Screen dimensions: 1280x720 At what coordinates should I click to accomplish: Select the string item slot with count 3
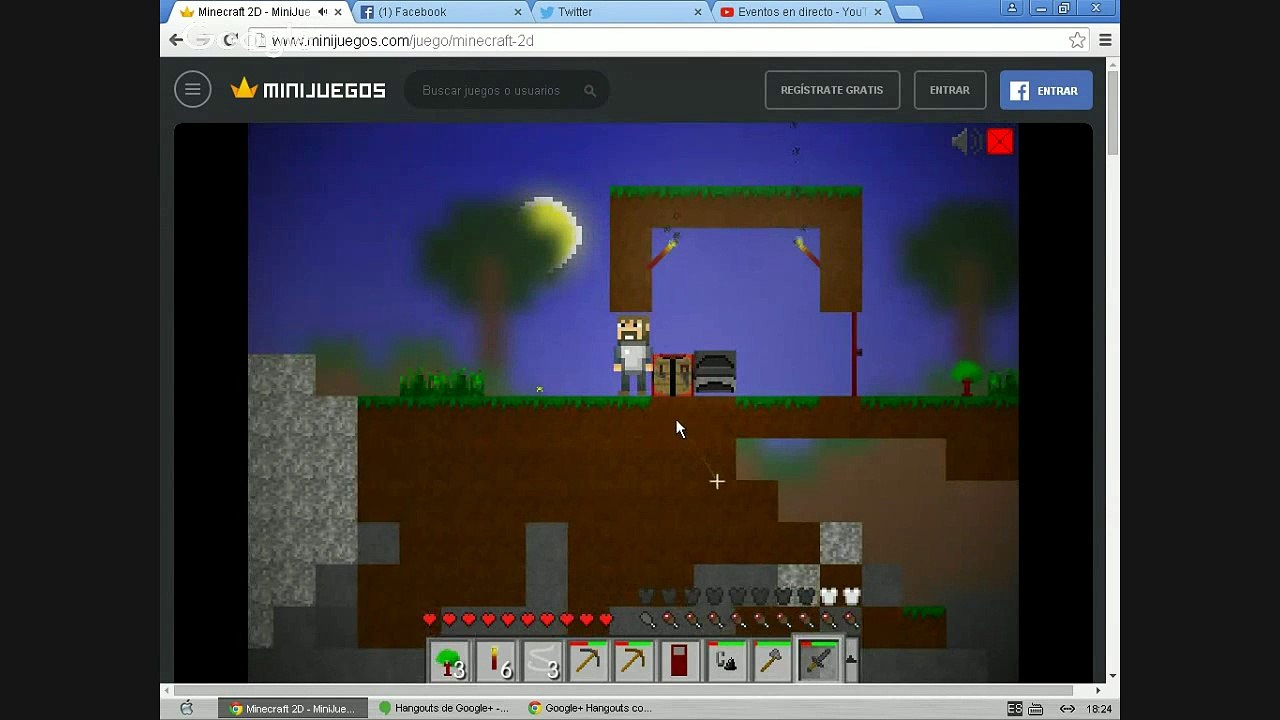(542, 661)
